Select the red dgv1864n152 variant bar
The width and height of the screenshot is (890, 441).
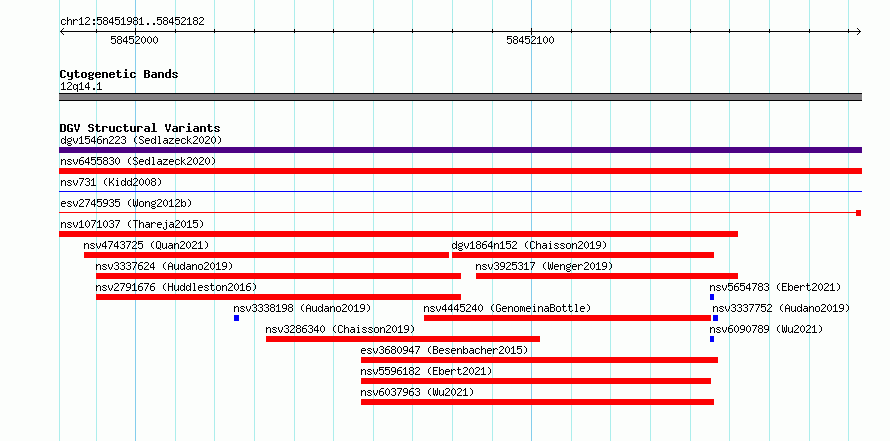pos(583,255)
